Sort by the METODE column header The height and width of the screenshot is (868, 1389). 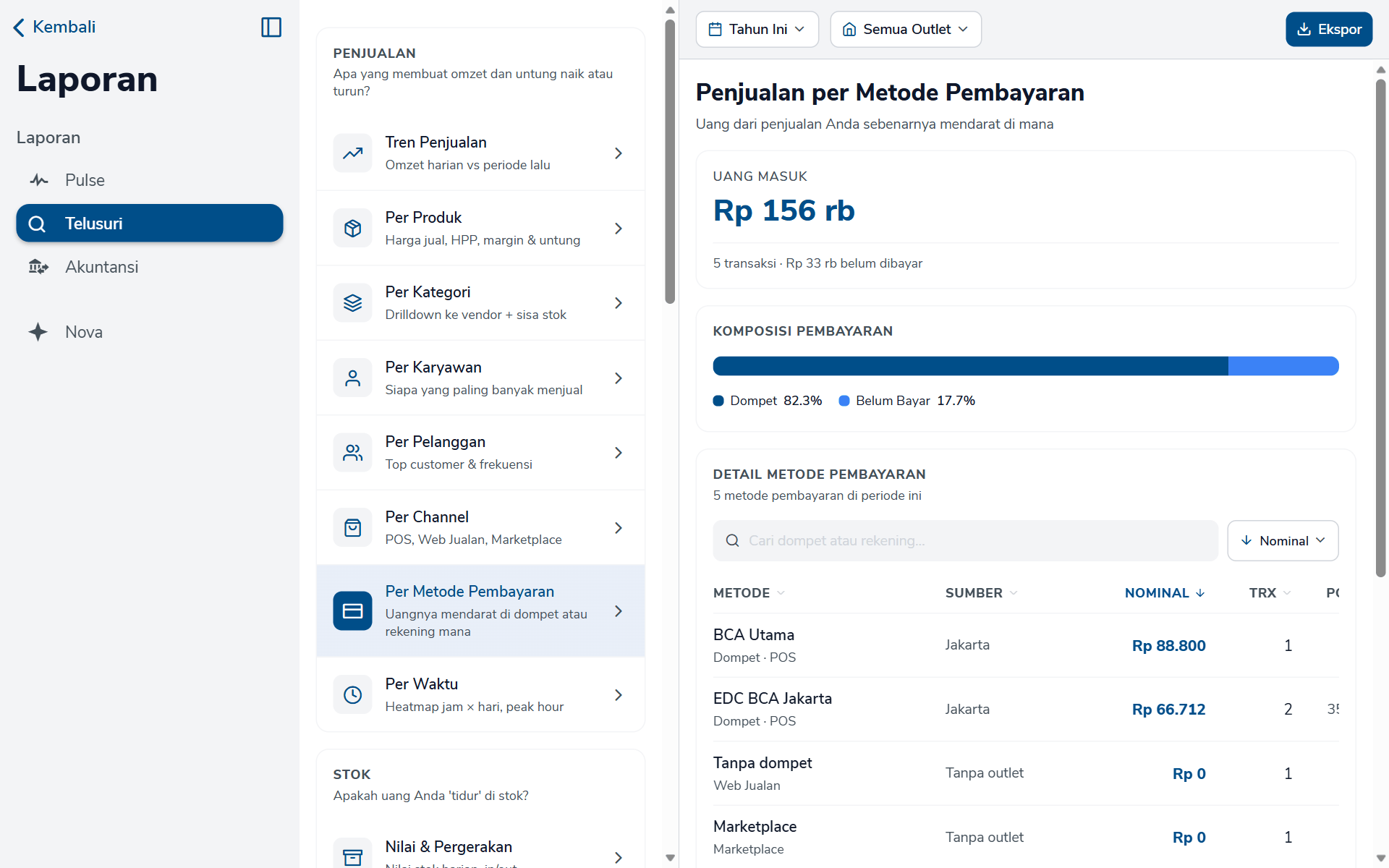click(x=749, y=593)
